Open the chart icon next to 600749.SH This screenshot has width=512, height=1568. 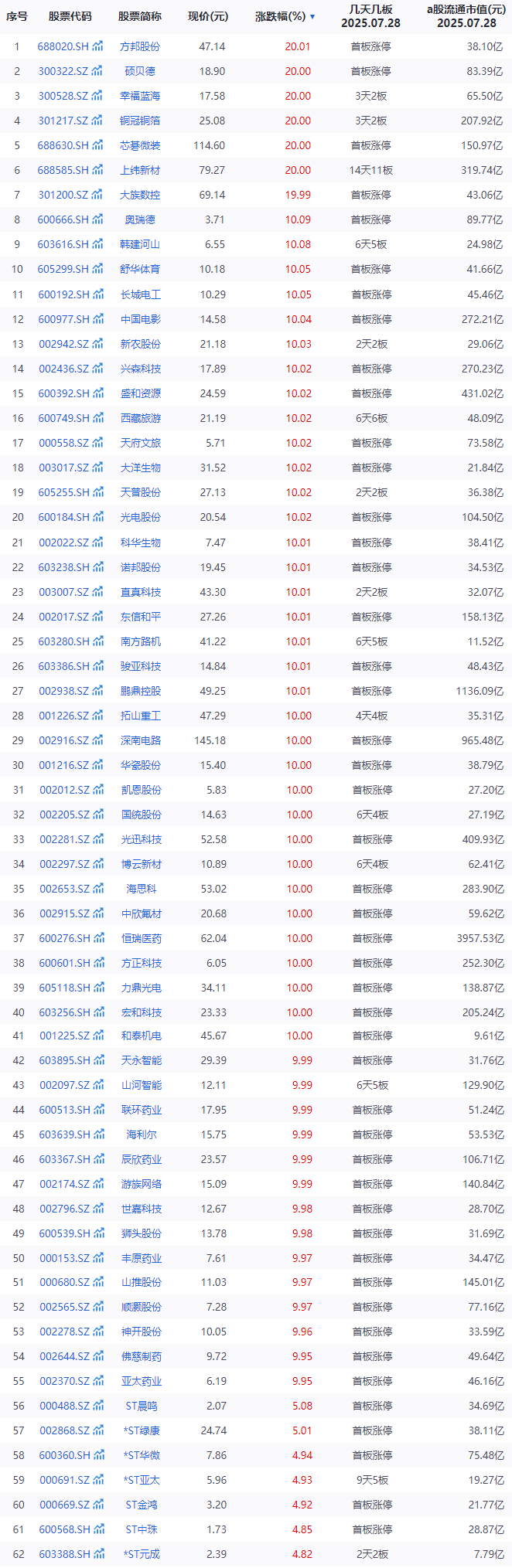coord(97,418)
